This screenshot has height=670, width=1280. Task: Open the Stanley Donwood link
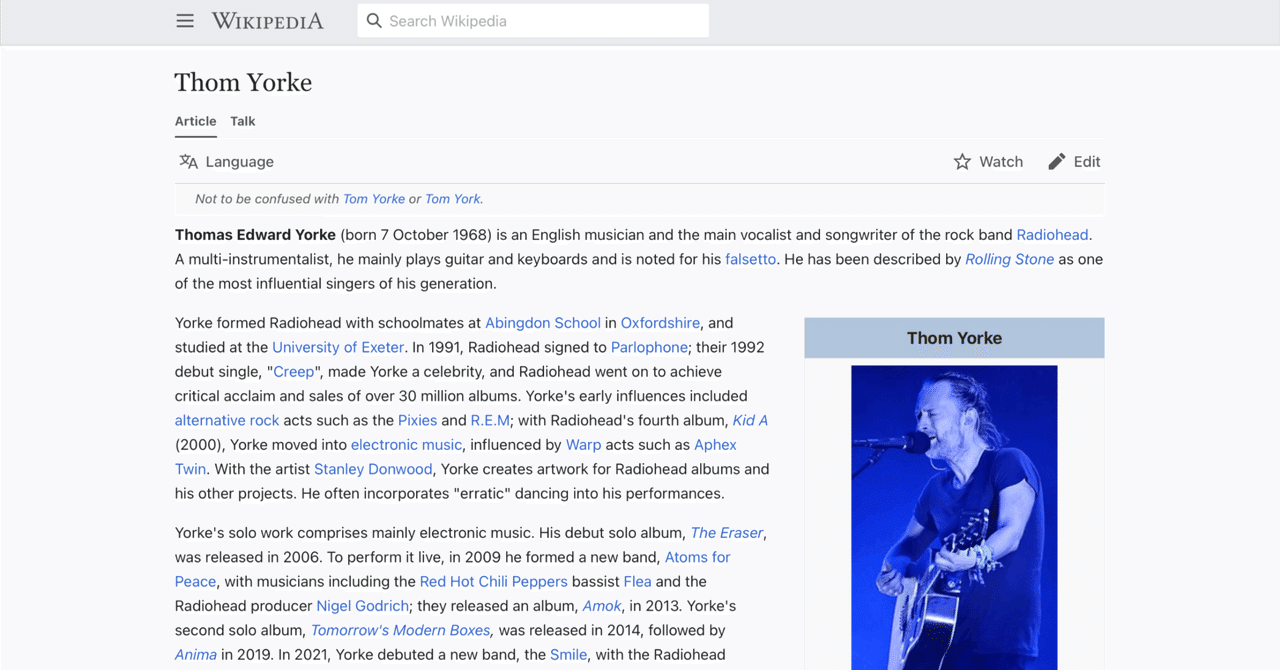coord(373,469)
